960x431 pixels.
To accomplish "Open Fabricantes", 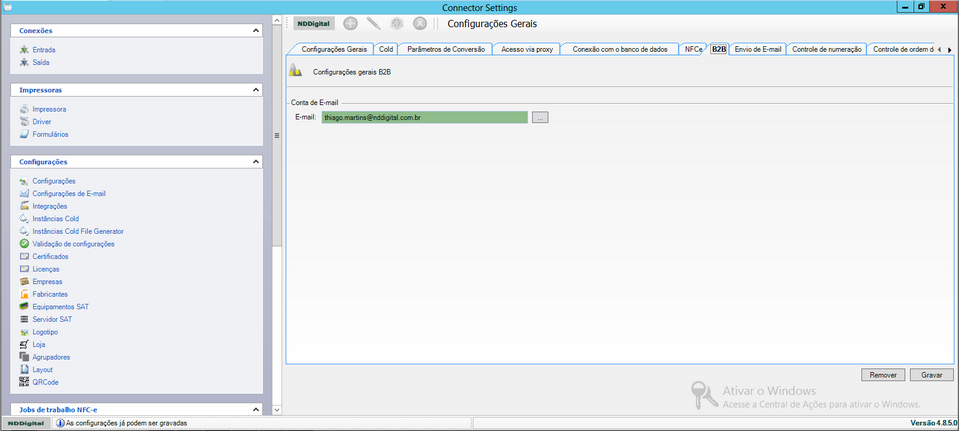I will (x=50, y=294).
